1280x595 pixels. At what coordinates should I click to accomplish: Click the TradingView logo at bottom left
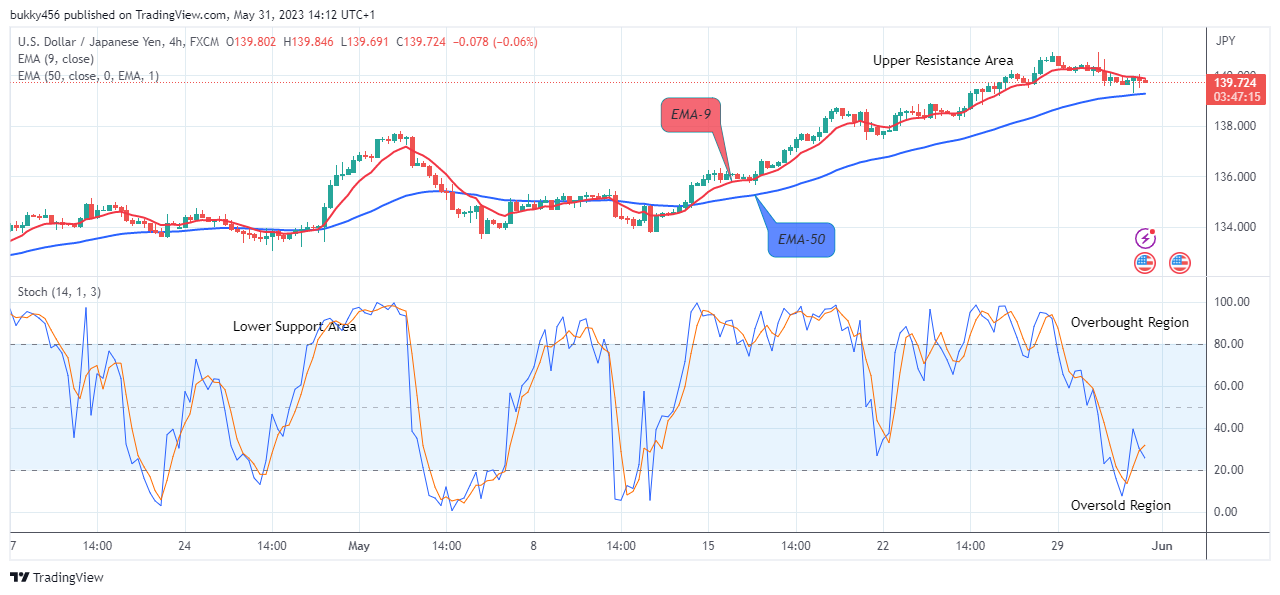[x=56, y=577]
